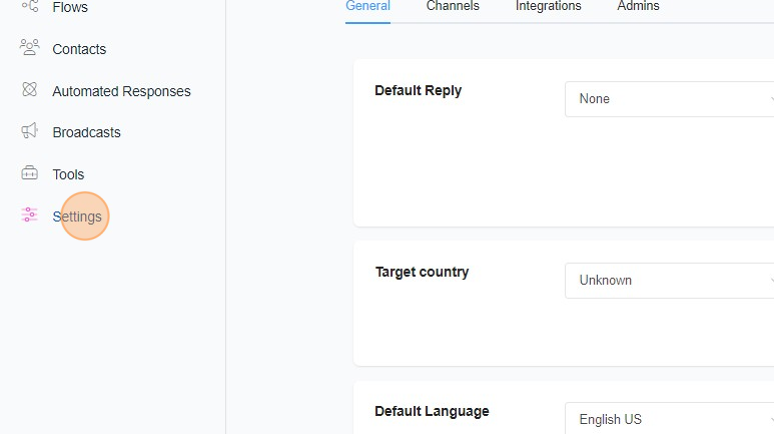This screenshot has height=434, width=774.
Task: Open the Default Reply dropdown showing None
Action: click(x=669, y=99)
